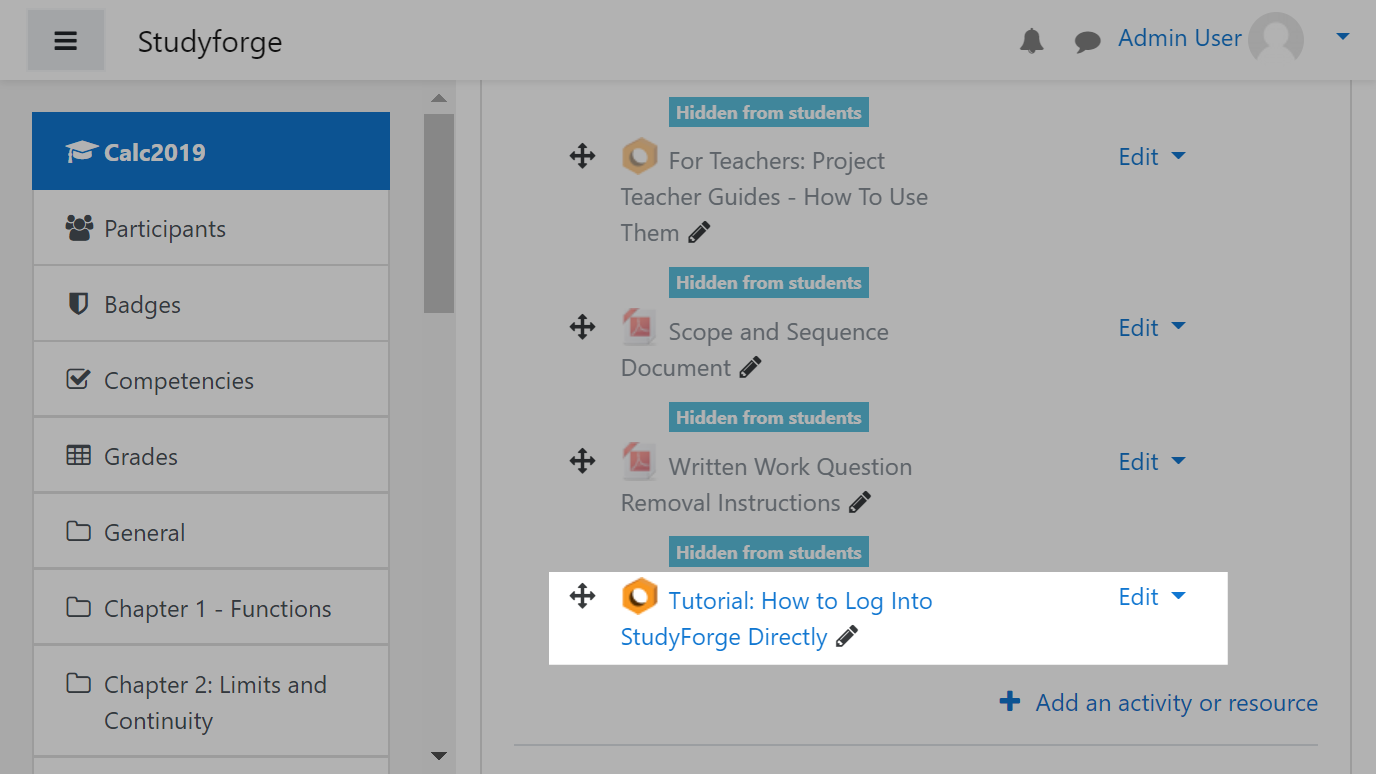Screen dimensions: 1376x774
Task: Click the PDF icon for Scope and Sequence
Action: [639, 327]
